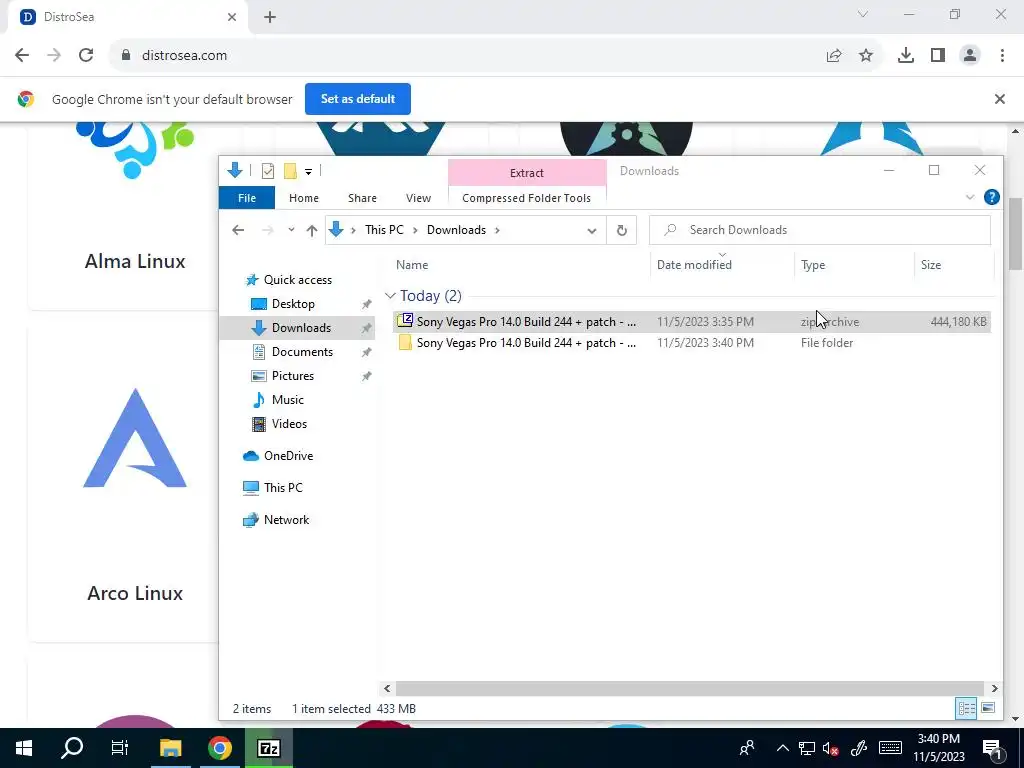Screen dimensions: 1024x768
Task: Click the Explorer forward arrow
Action: (x=268, y=230)
